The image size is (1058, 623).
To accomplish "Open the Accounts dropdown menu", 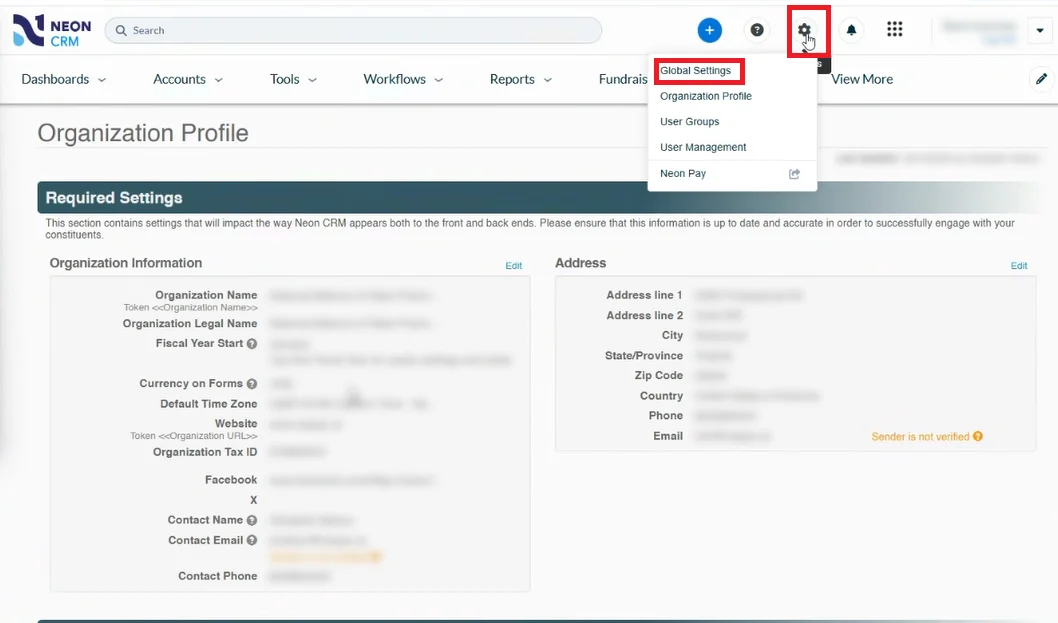I will 188,79.
